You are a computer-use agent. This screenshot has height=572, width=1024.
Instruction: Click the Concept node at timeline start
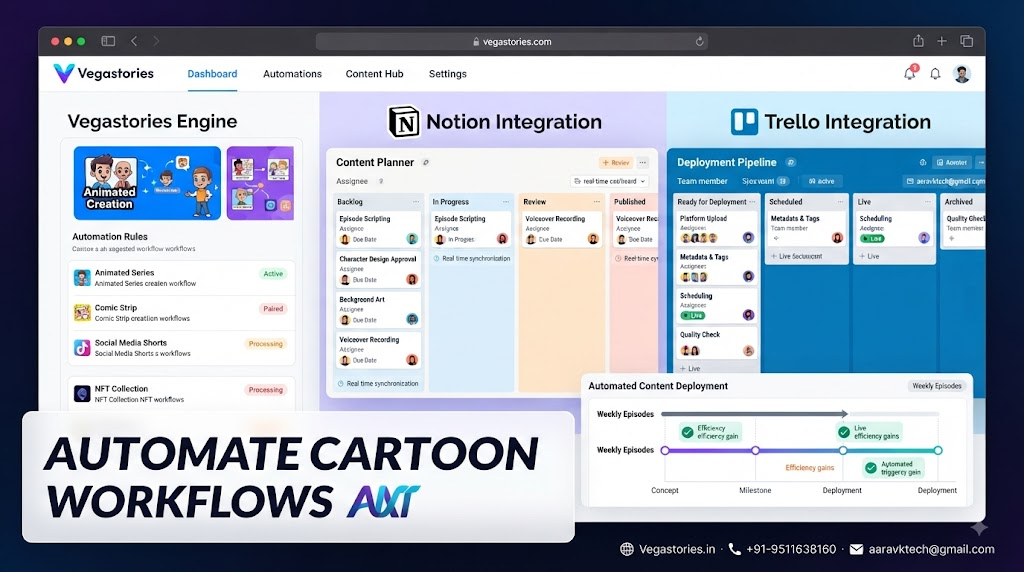pyautogui.click(x=665, y=451)
